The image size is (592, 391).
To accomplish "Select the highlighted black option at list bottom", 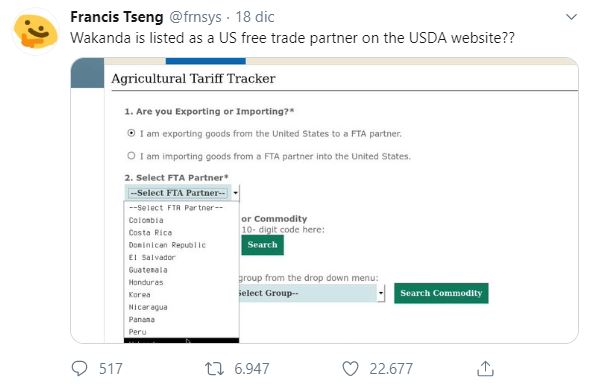I will click(x=181, y=341).
